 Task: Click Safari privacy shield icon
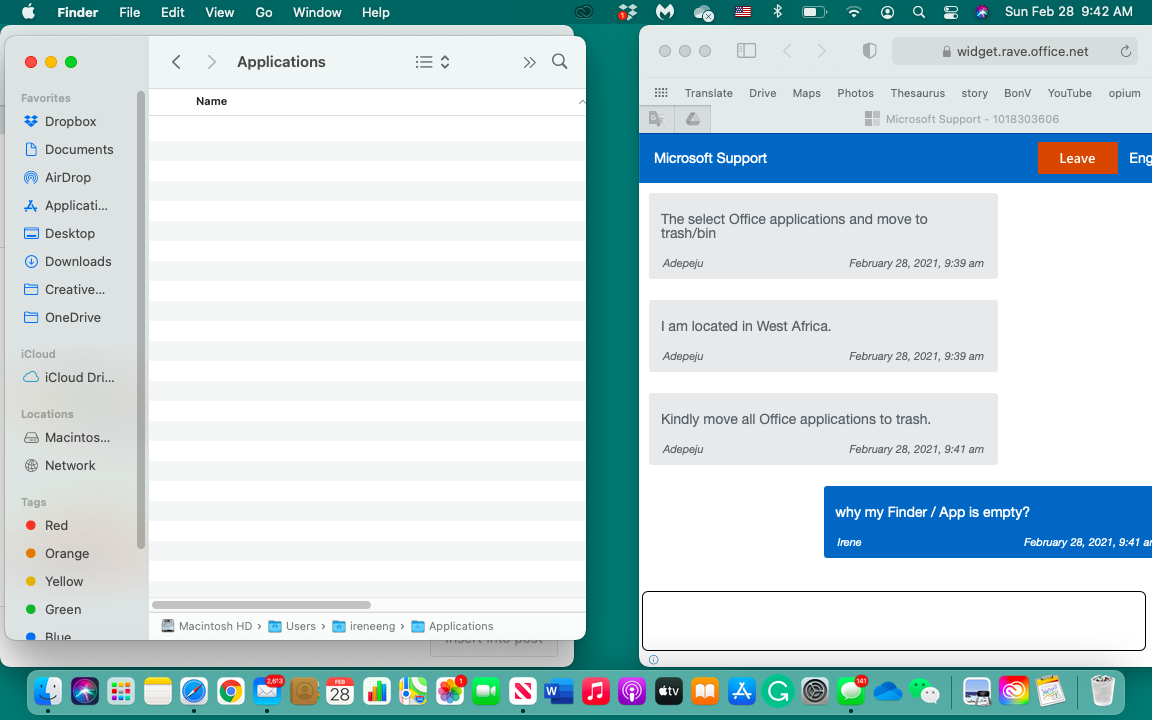coord(869,51)
